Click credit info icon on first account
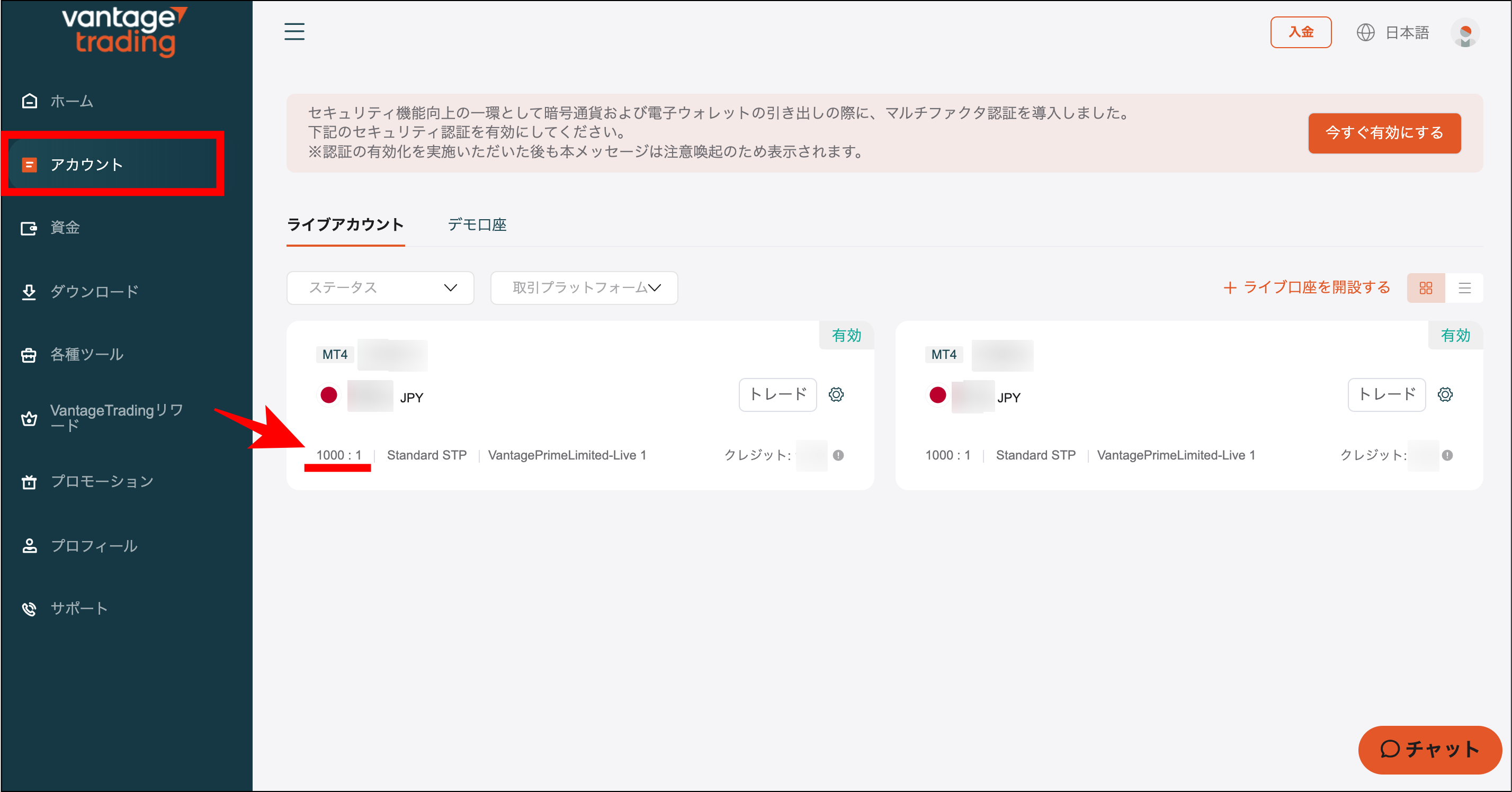 (838, 455)
